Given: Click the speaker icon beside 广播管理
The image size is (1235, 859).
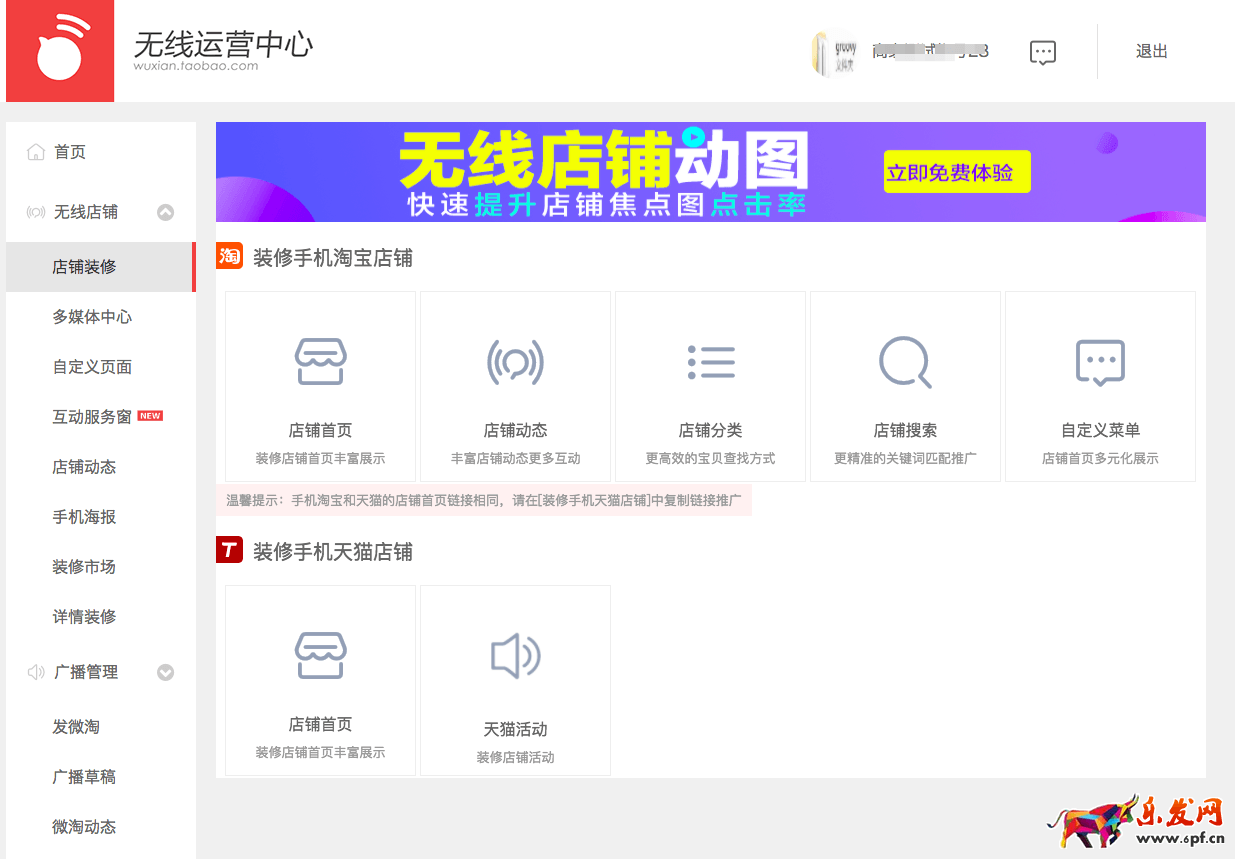Looking at the screenshot, I should point(36,672).
